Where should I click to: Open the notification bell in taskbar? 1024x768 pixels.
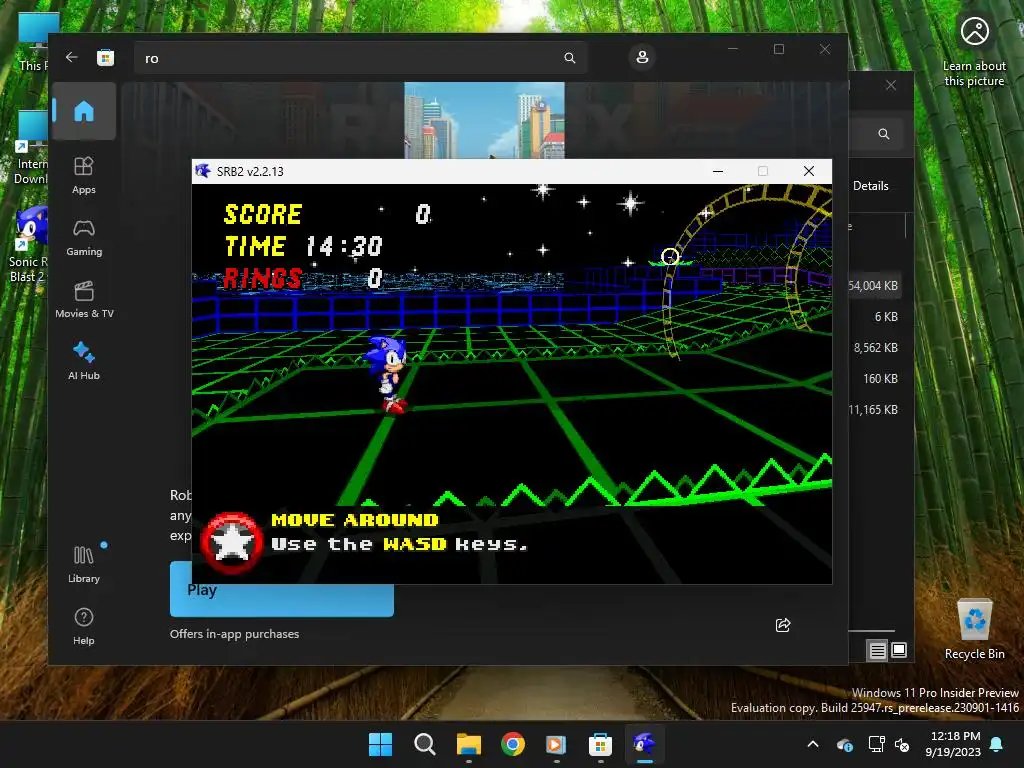coord(997,744)
